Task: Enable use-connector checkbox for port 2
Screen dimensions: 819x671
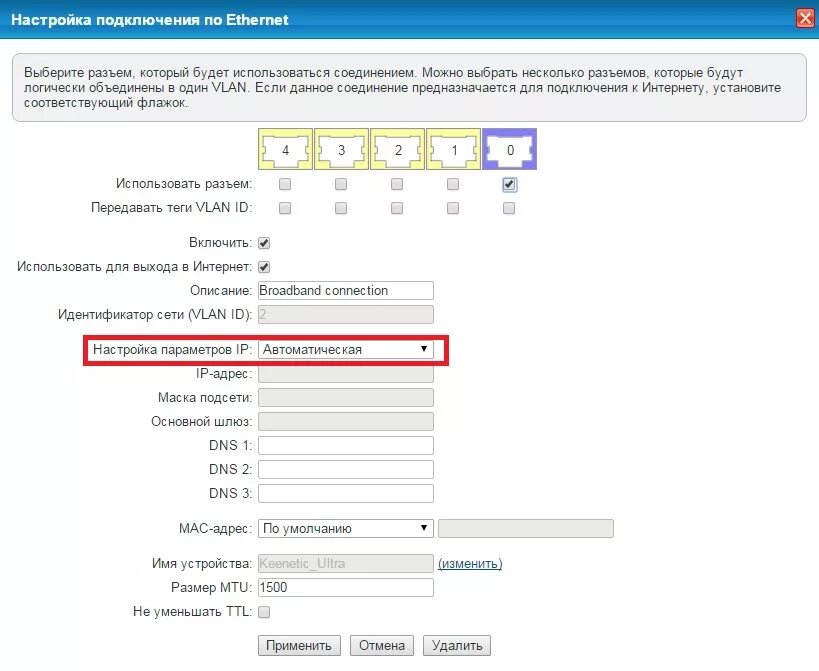Action: (x=397, y=184)
